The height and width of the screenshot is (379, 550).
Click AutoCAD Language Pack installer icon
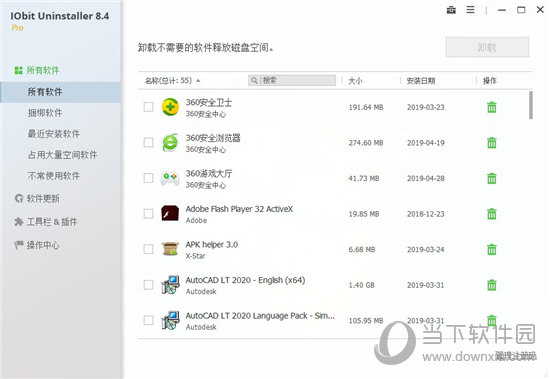[170, 320]
